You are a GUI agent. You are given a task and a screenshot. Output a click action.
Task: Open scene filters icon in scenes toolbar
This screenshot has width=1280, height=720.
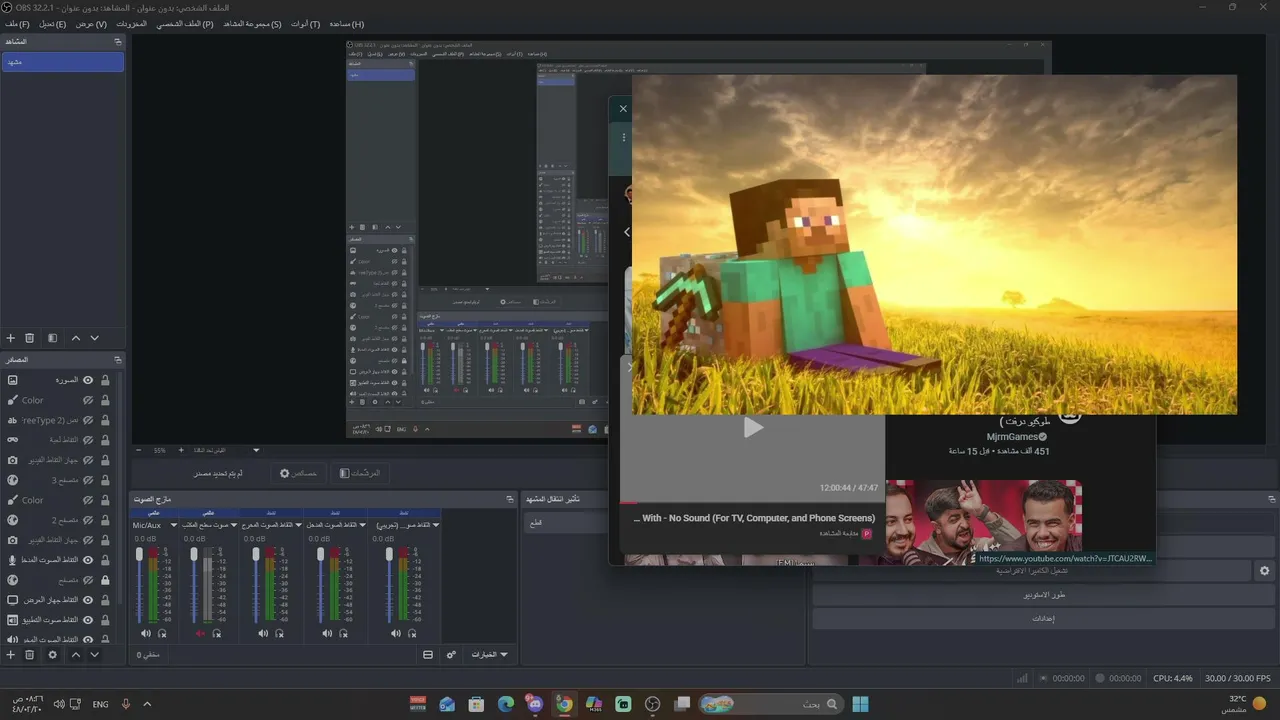coord(53,339)
